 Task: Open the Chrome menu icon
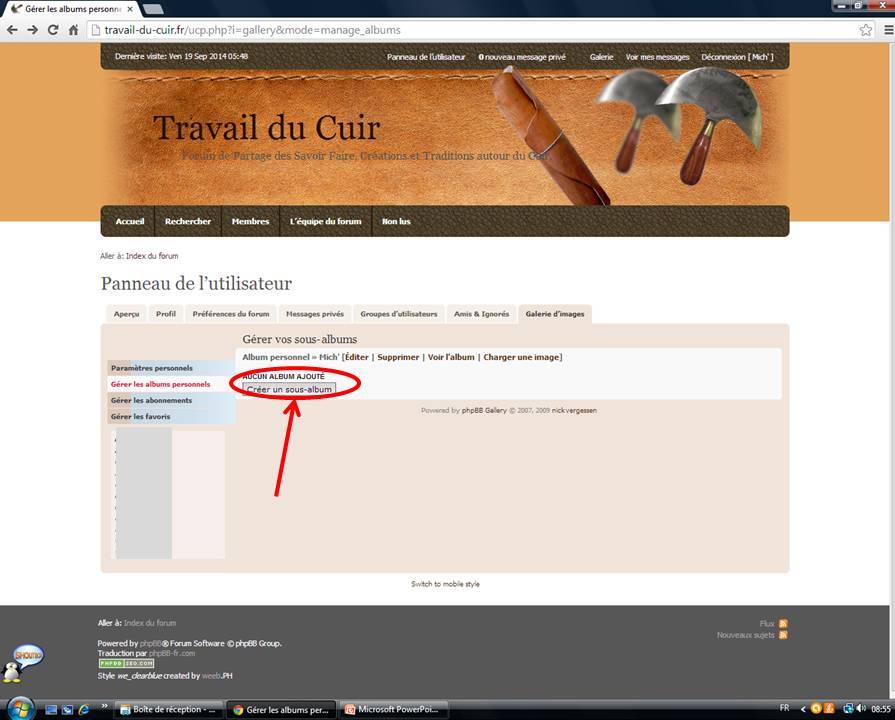click(883, 30)
